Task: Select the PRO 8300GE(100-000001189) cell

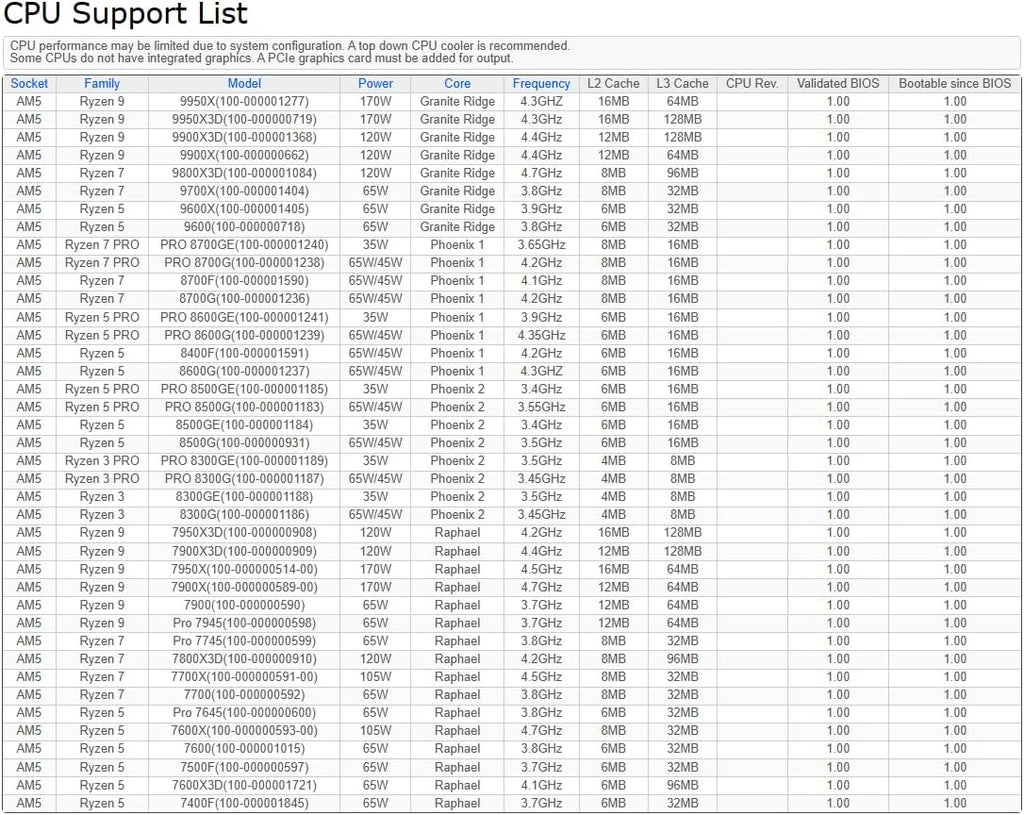Action: point(244,461)
